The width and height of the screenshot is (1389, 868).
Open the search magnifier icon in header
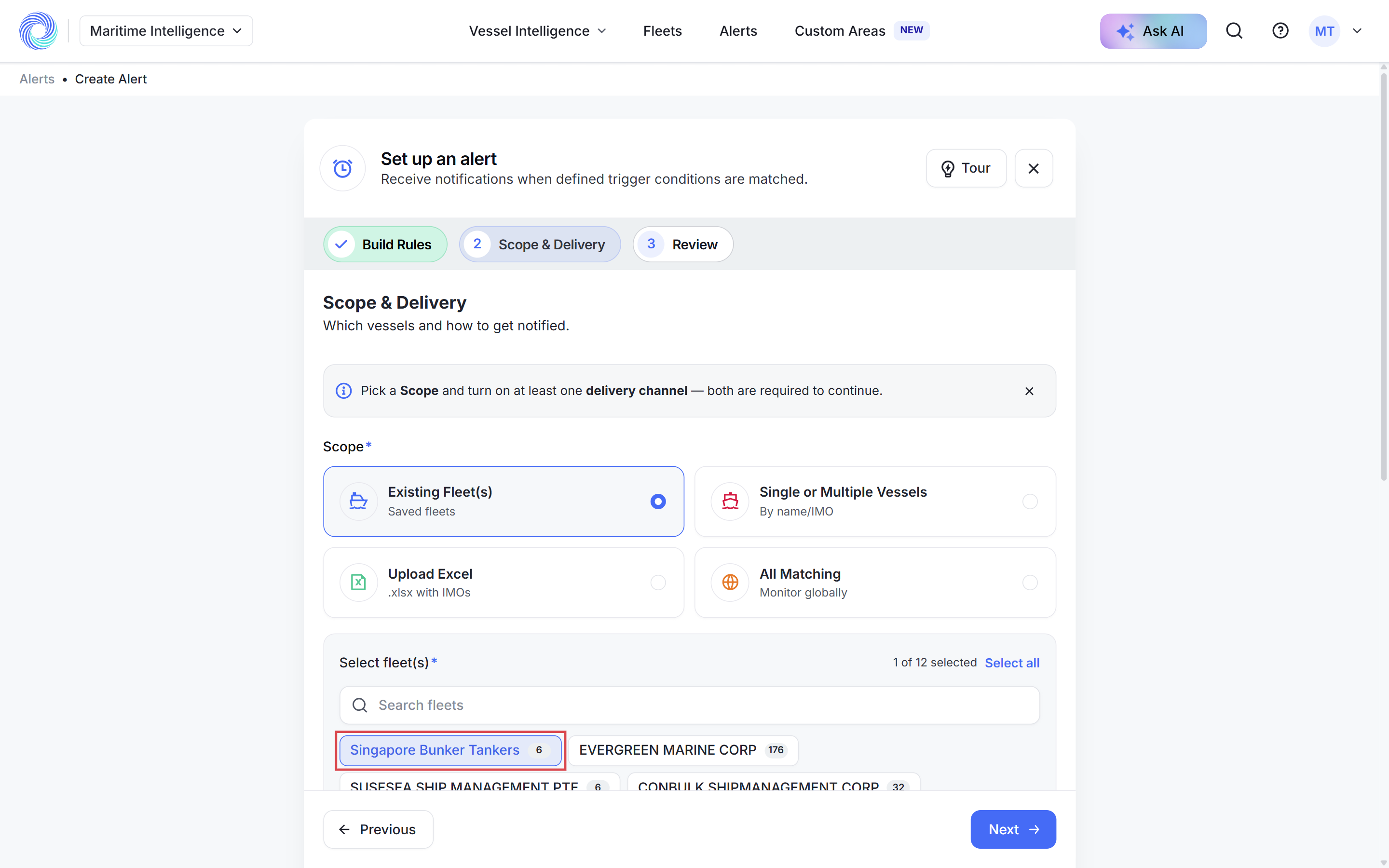click(x=1234, y=31)
